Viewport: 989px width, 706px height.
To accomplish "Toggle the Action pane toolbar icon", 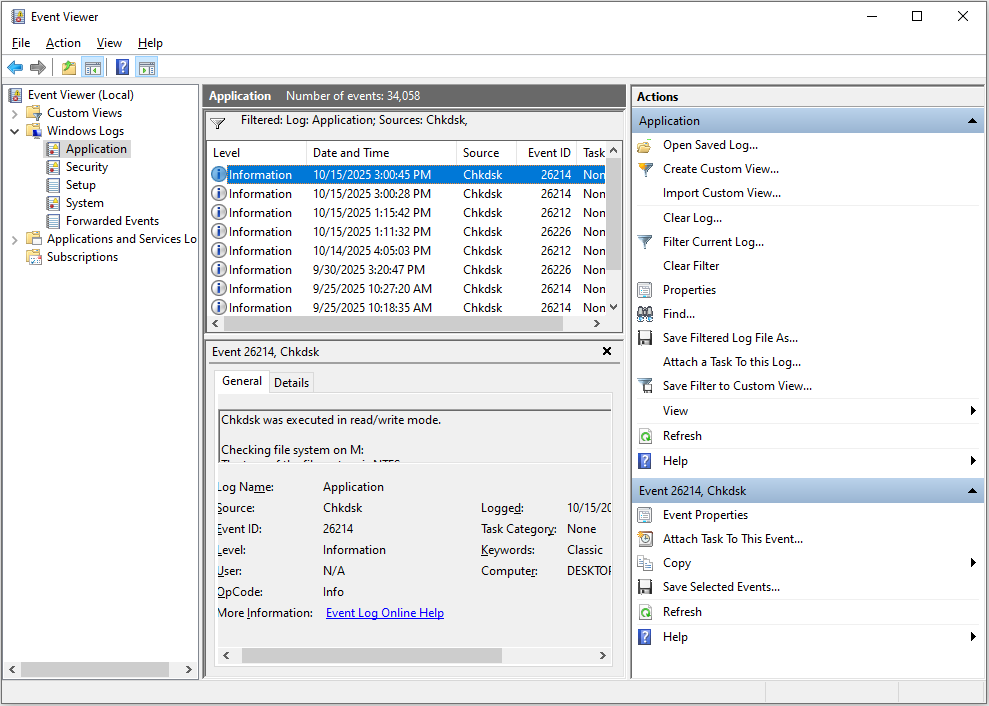I will tap(146, 67).
